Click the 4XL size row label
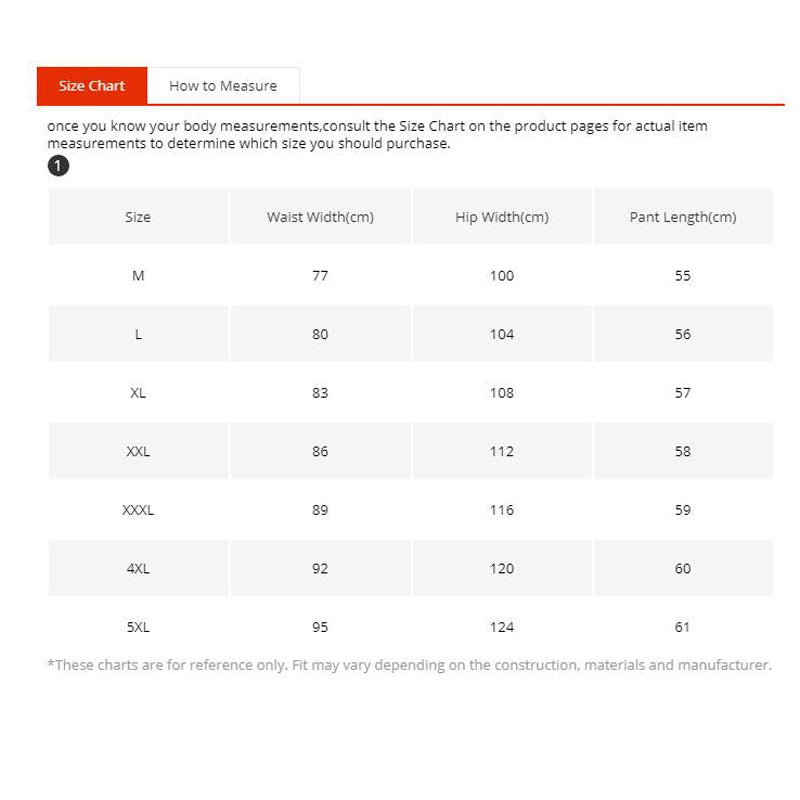The image size is (800, 800). 138,568
